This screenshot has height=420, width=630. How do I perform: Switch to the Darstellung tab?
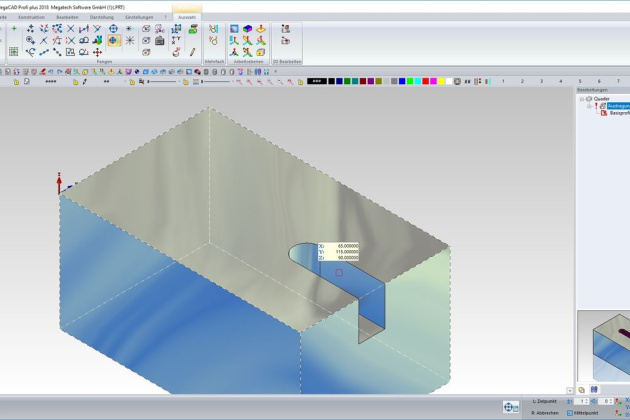[x=101, y=17]
